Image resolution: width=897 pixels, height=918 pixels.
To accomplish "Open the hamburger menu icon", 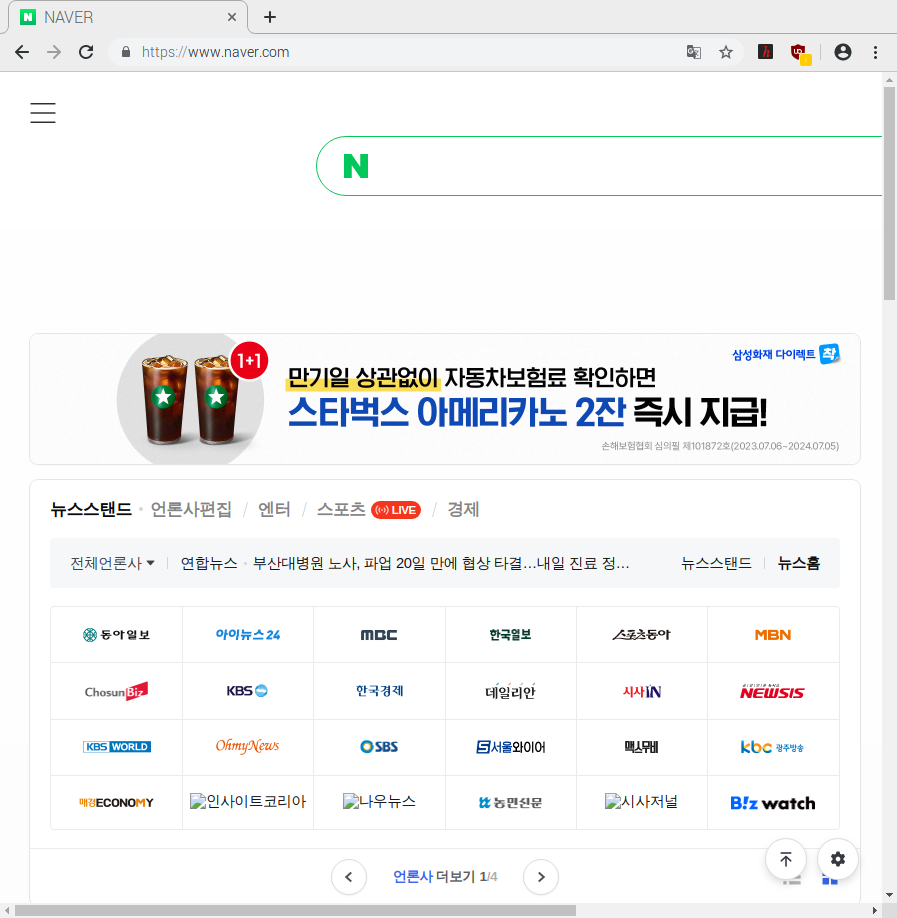I will [43, 112].
